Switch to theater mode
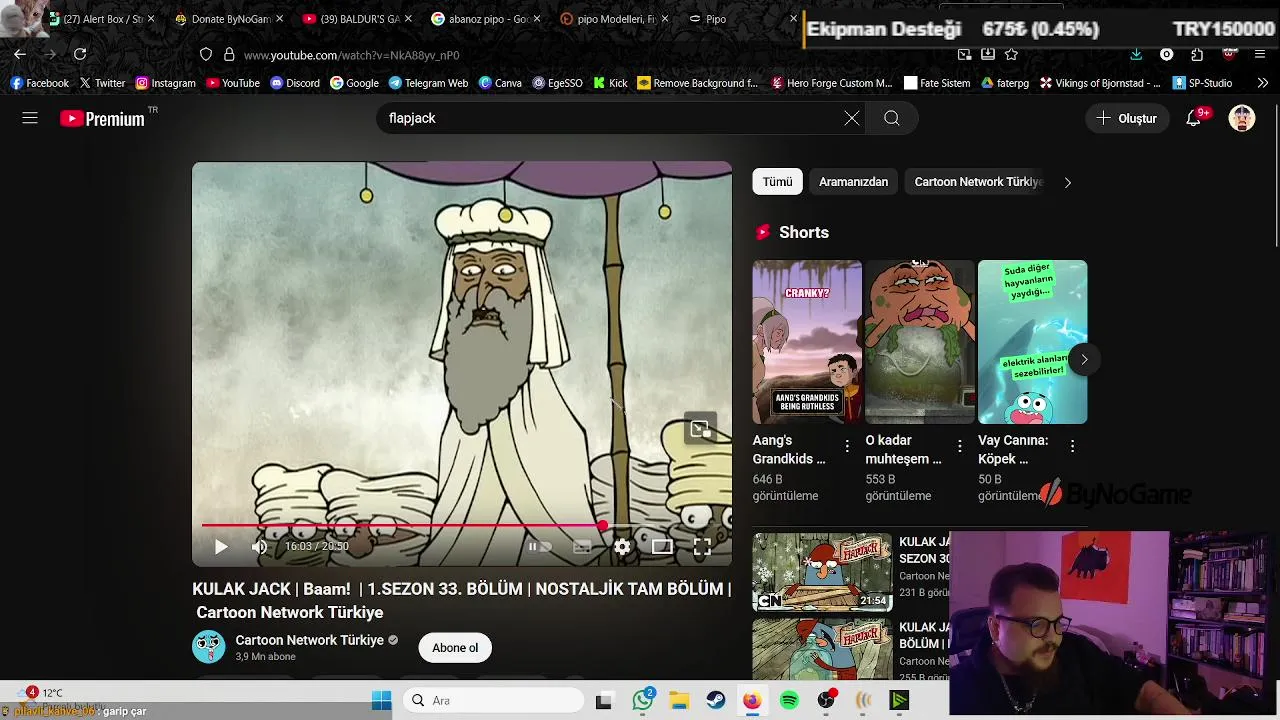The height and width of the screenshot is (720, 1280). tap(662, 546)
